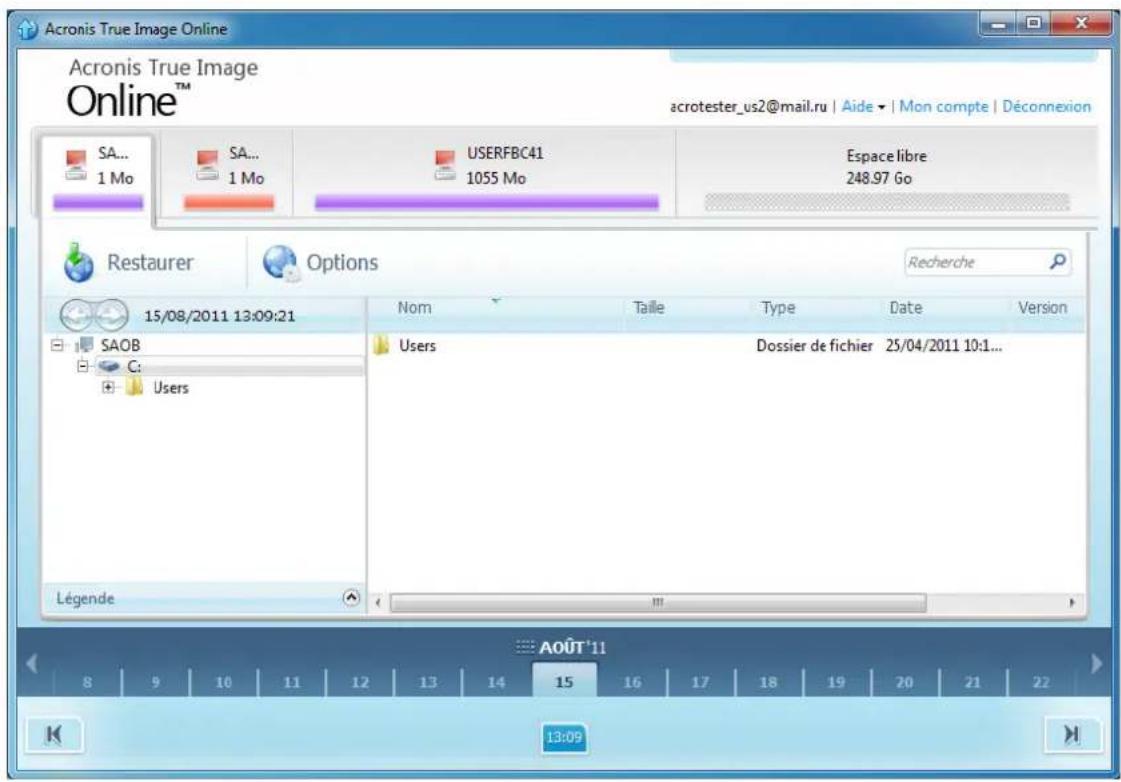Select the SAOB label in tree
Screen dimensions: 1121x782
click(120, 345)
